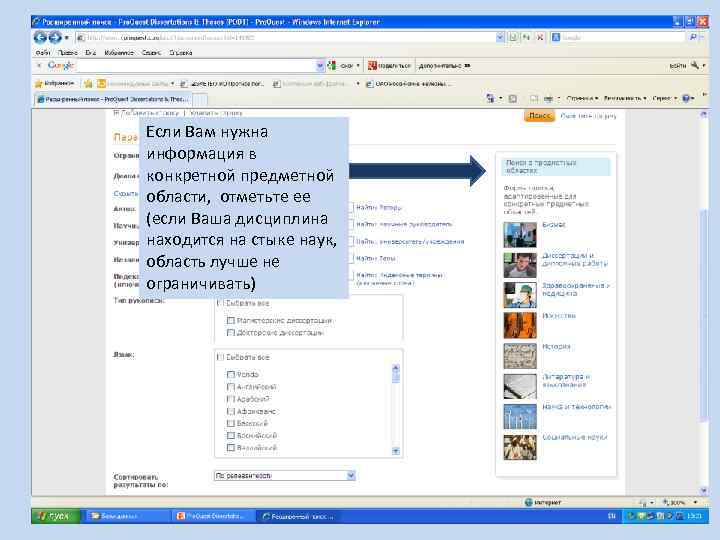Refresh page via address bar icon
Screen dimensions: 720x540
526,37
